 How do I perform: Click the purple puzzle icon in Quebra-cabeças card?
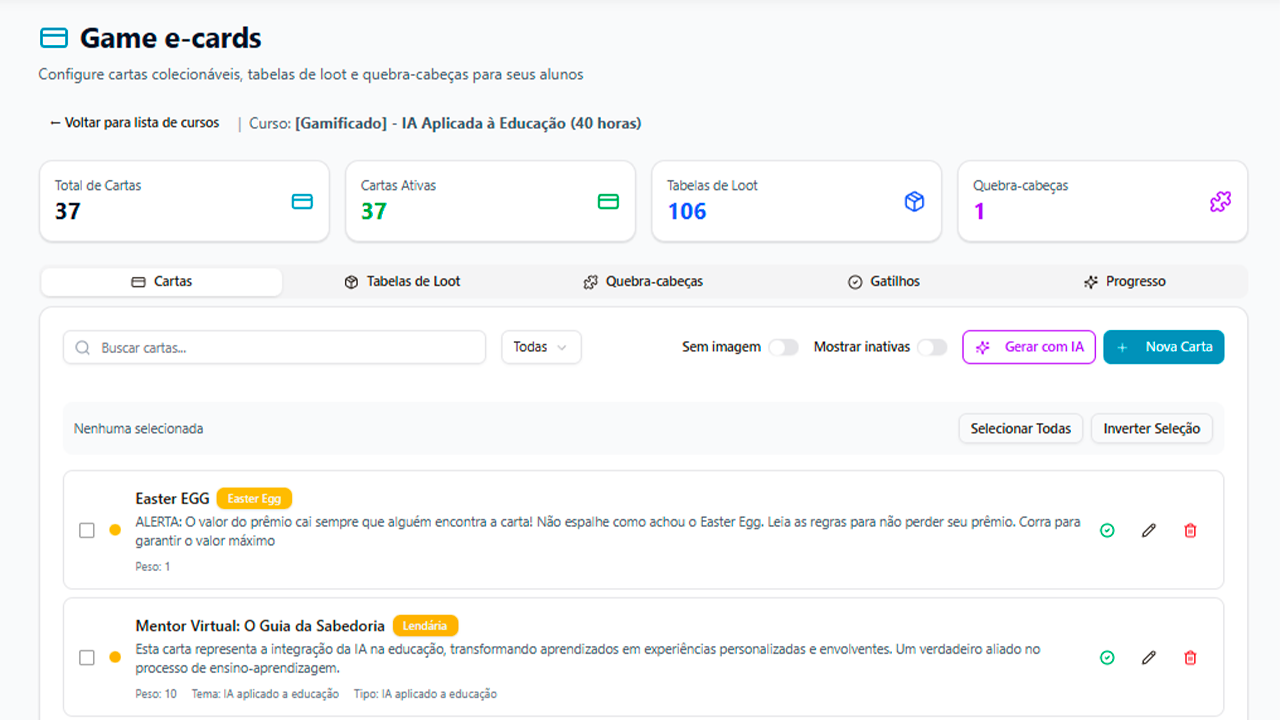1220,202
